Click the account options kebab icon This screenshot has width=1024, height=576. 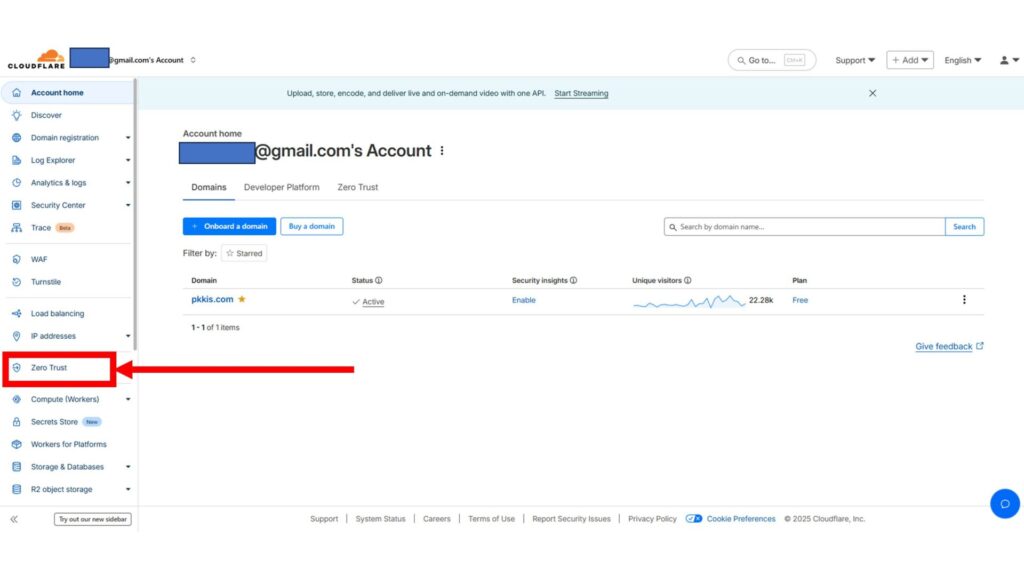442,151
